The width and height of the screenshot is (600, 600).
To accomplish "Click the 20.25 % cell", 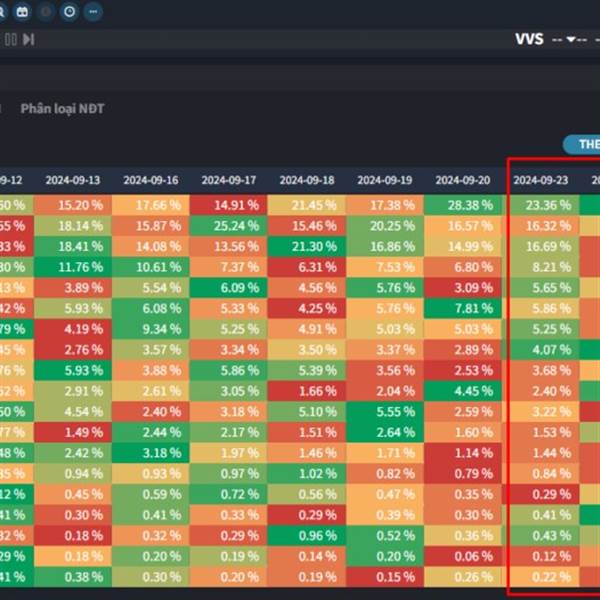I will 385,226.
